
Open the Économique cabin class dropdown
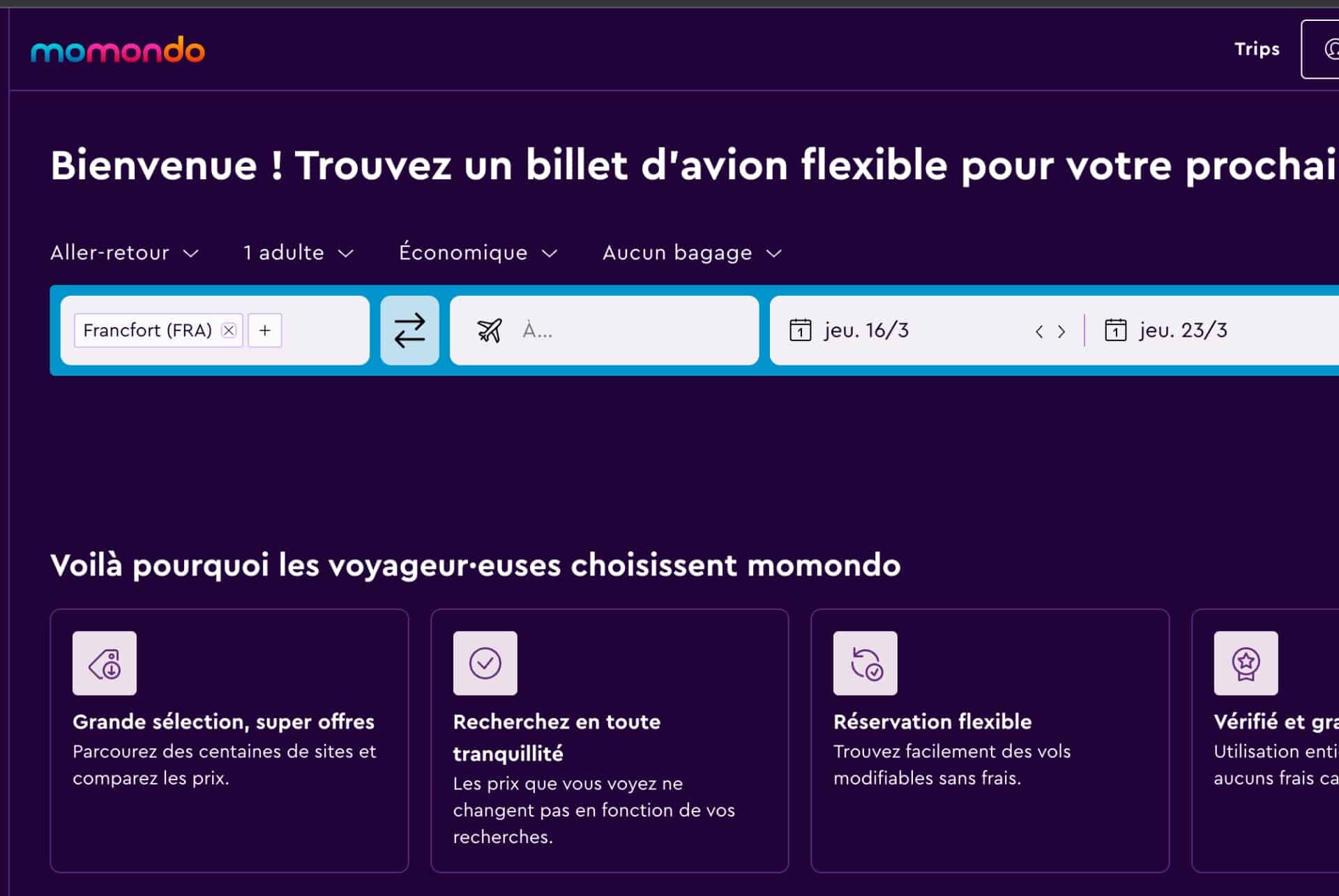[478, 252]
